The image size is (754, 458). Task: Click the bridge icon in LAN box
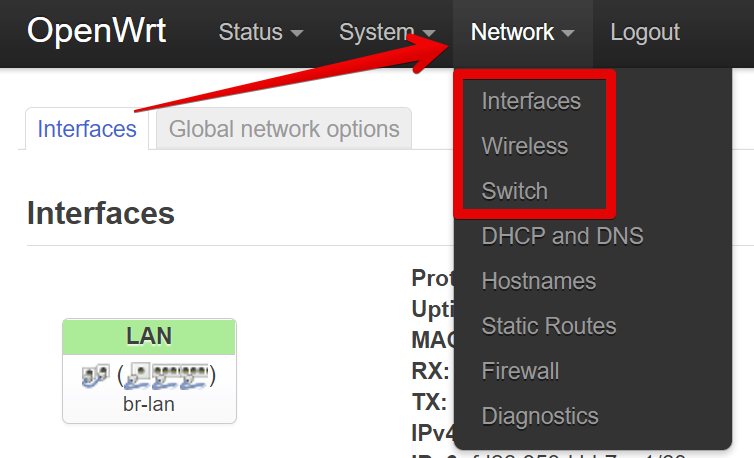[x=95, y=376]
